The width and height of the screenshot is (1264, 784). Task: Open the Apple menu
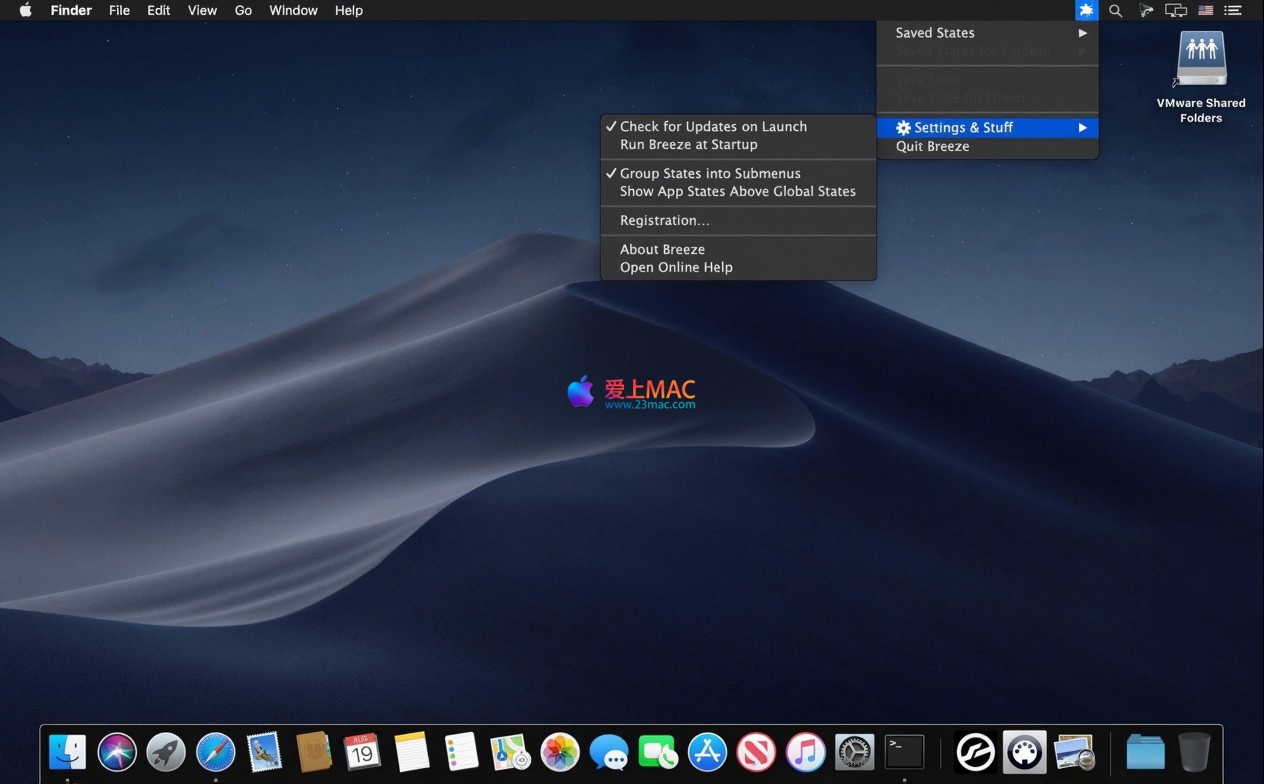(x=26, y=11)
